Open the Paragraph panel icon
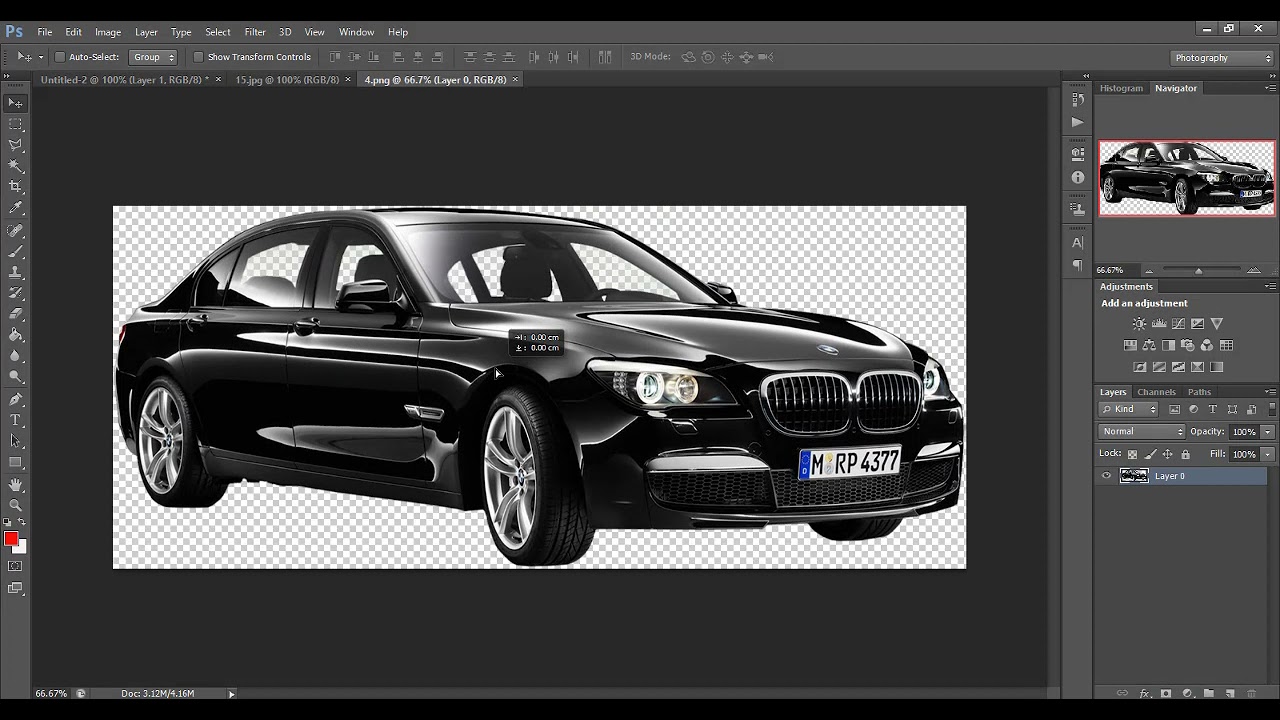Viewport: 1280px width, 720px height. click(1077, 265)
